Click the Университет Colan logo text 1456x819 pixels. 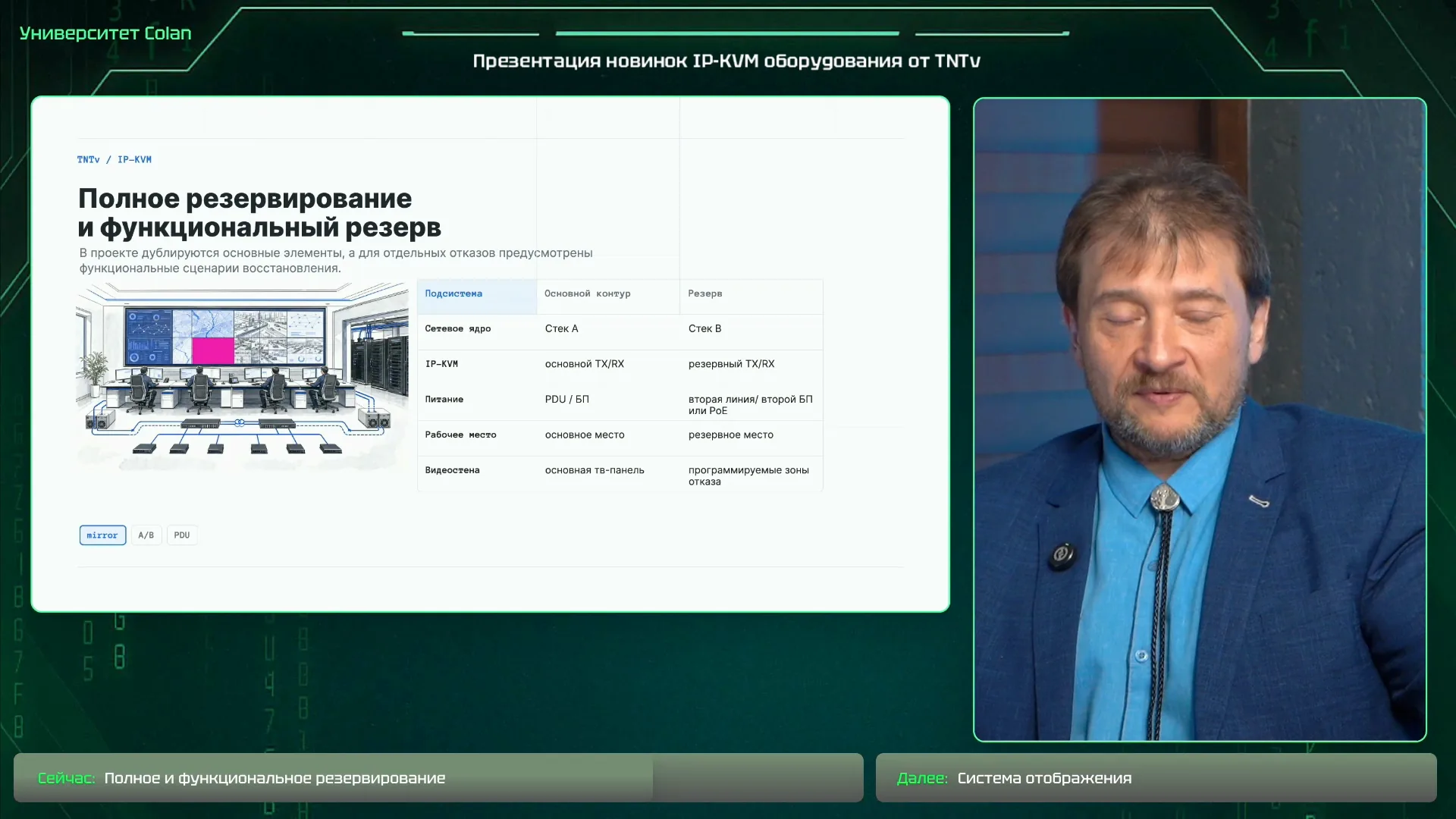point(105,33)
